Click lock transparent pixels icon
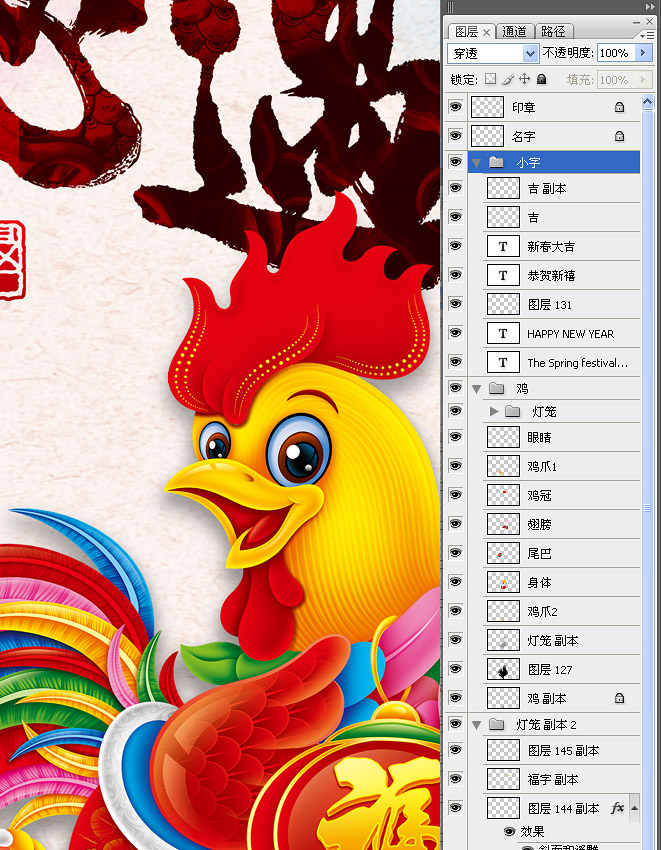 click(x=490, y=79)
